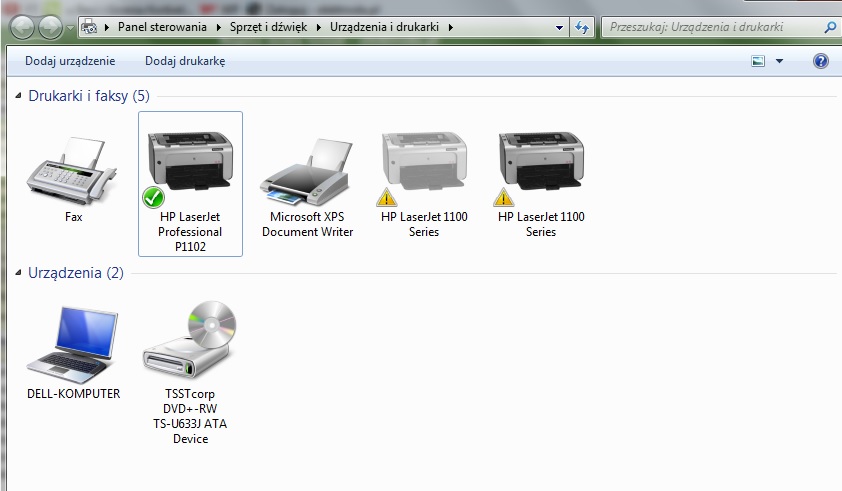Select the TSSTcorp DVD+-RW drive icon
842x491 pixels.
tap(190, 340)
